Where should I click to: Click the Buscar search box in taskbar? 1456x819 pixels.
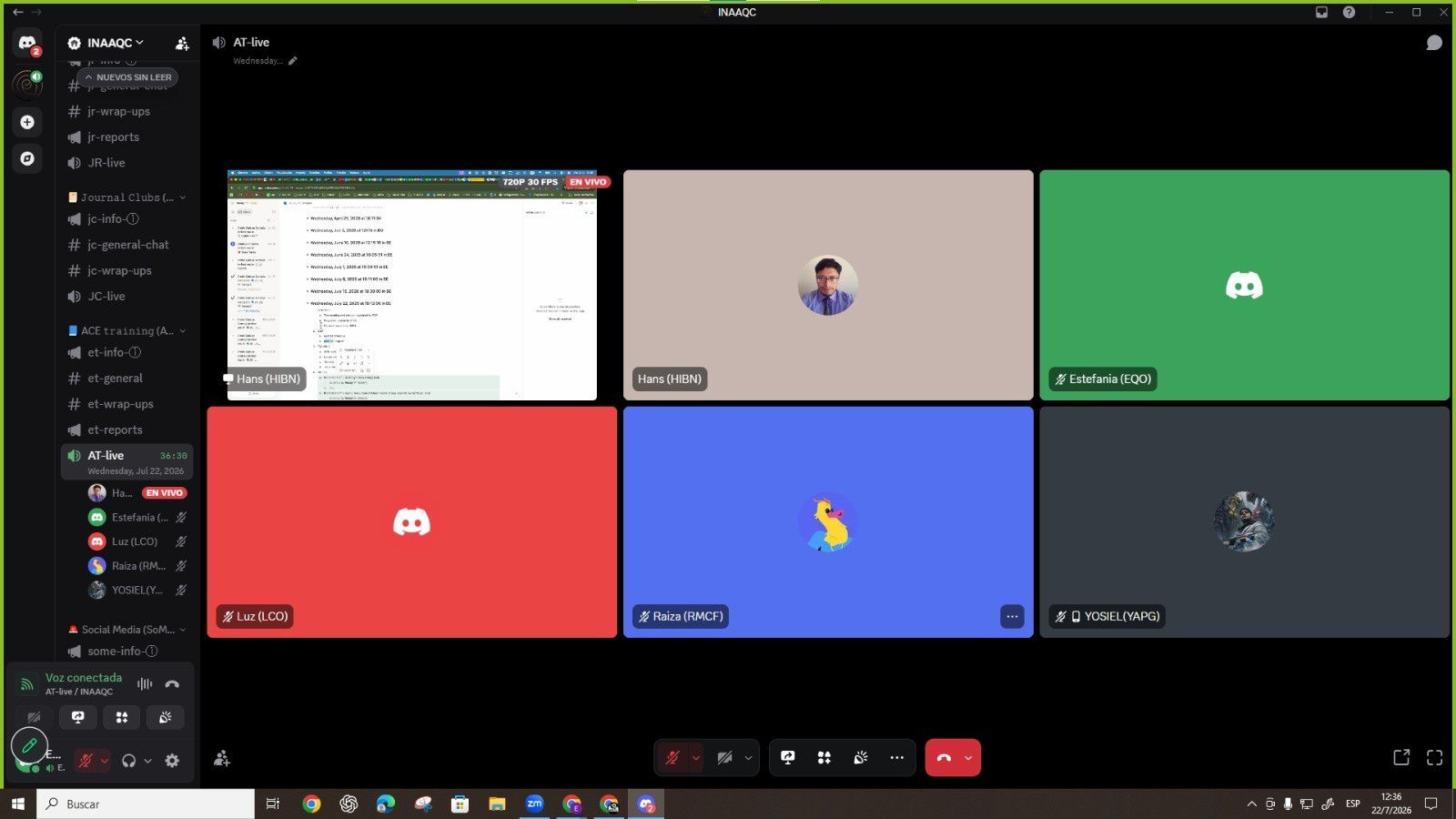tap(146, 804)
